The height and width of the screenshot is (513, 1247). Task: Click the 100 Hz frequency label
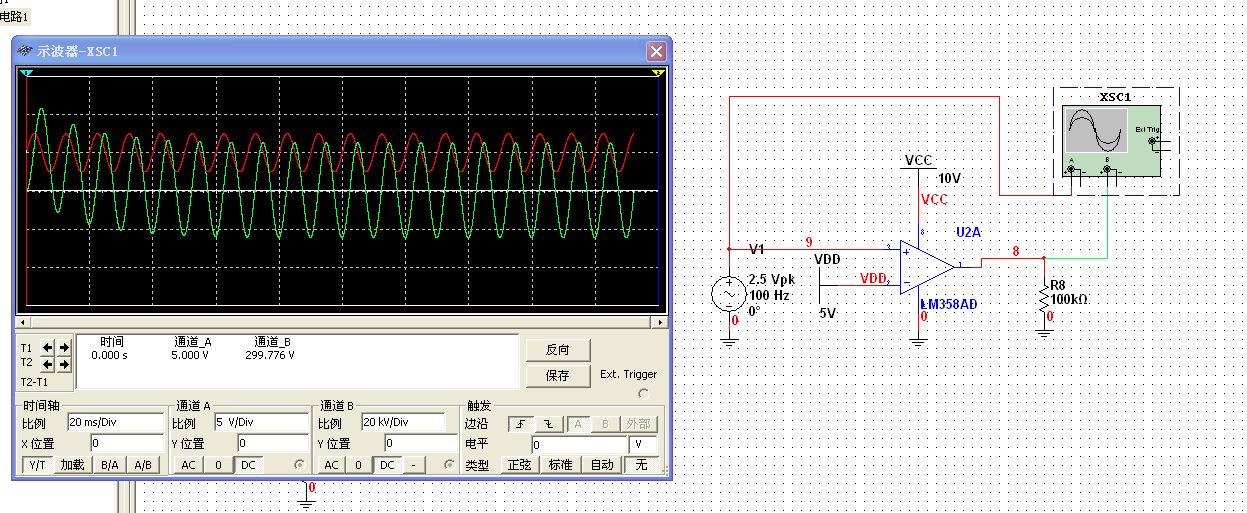771,295
